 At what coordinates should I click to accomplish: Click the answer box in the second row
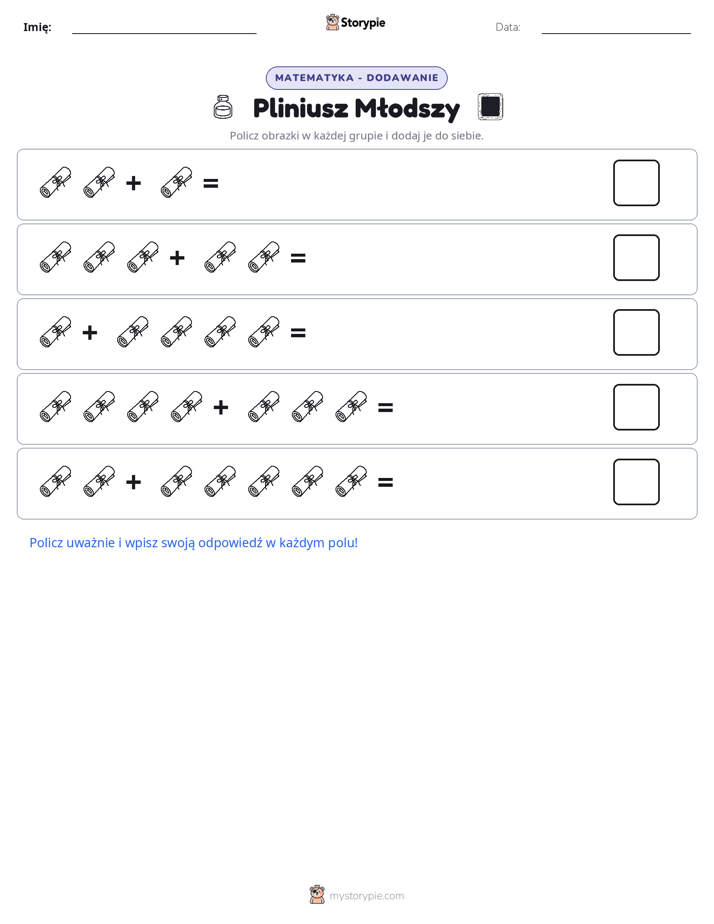click(636, 258)
